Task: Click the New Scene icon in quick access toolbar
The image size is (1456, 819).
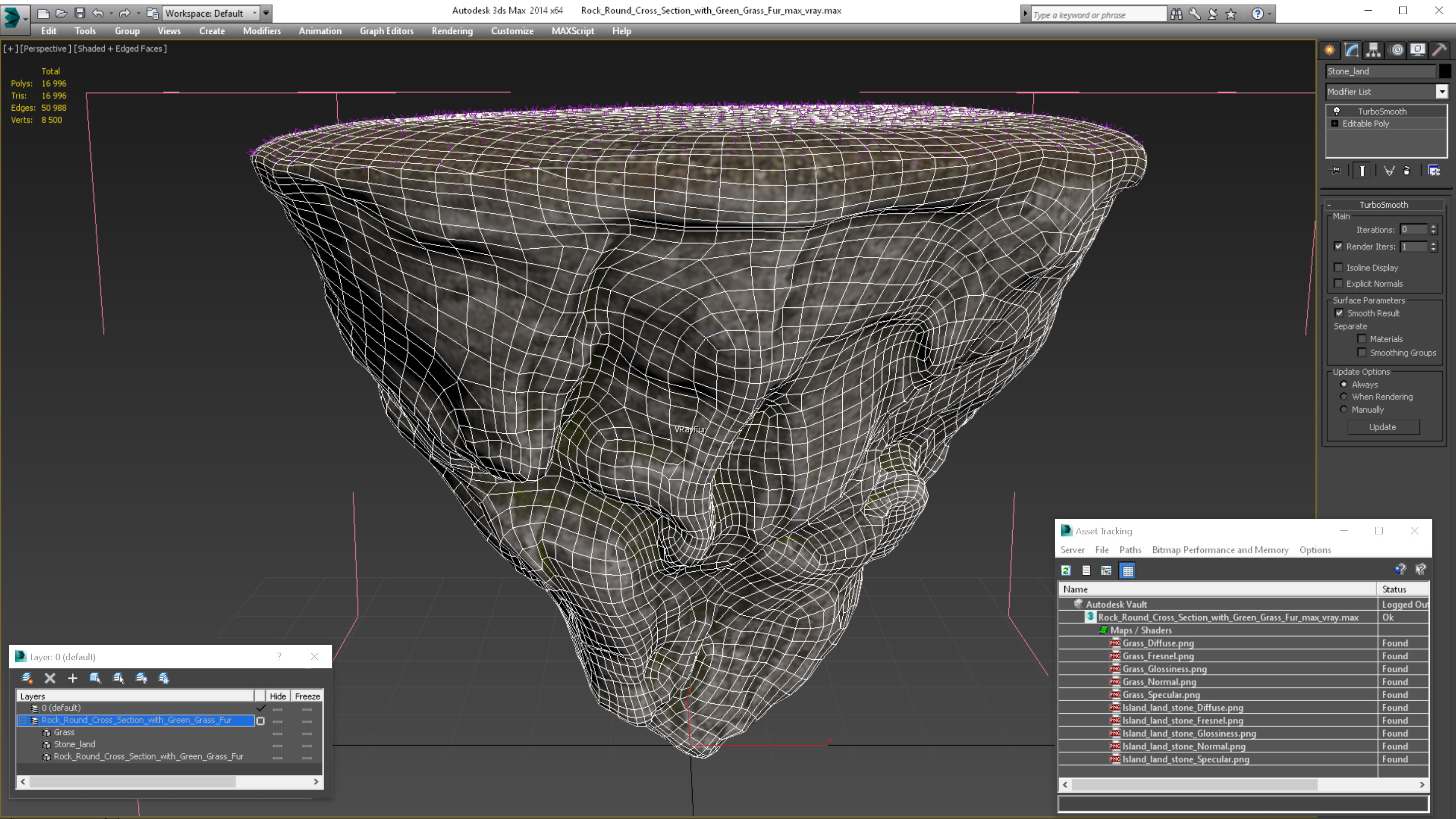Action: [43, 13]
